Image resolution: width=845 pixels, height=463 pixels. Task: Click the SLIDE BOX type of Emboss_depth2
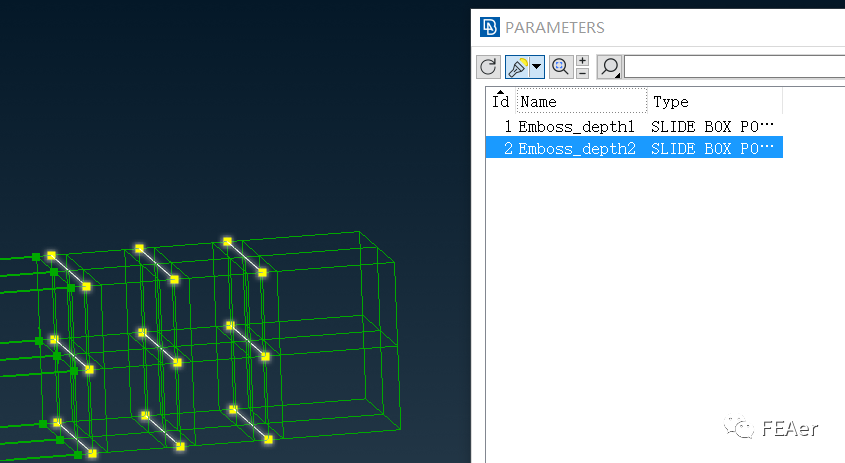coord(712,148)
